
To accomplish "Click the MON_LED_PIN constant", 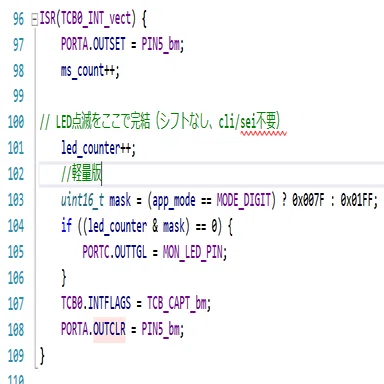I will click(x=193, y=252).
